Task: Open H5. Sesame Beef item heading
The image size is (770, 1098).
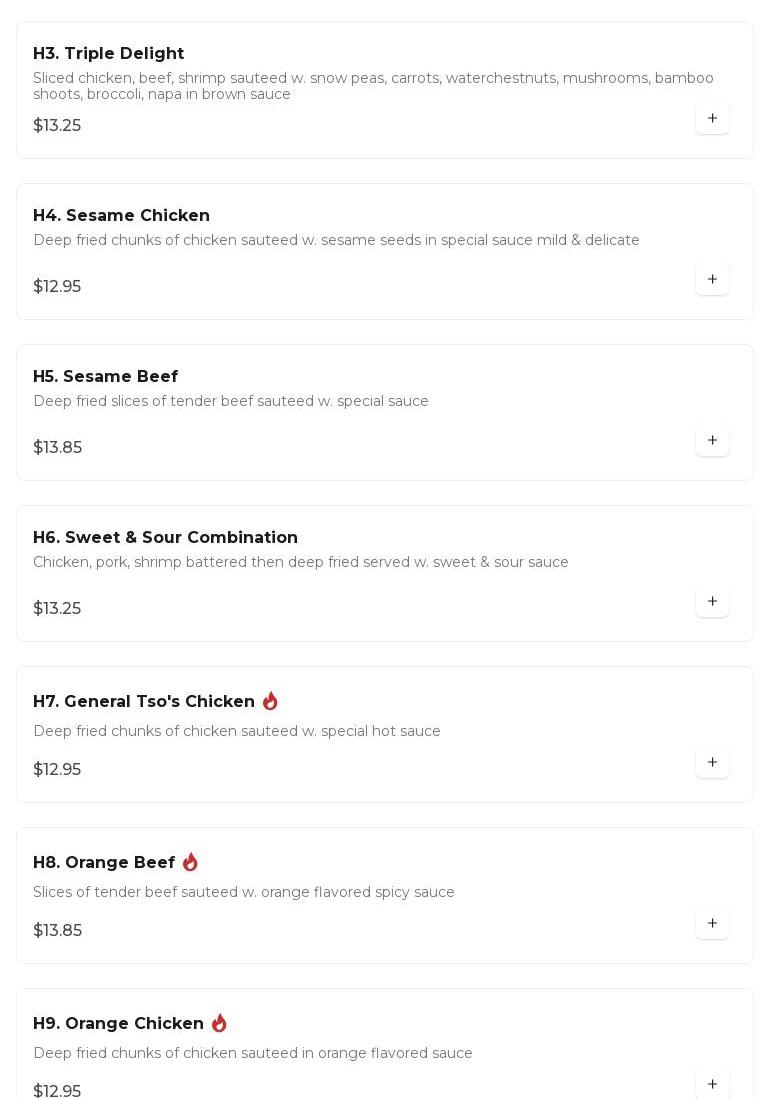Action: (x=105, y=377)
